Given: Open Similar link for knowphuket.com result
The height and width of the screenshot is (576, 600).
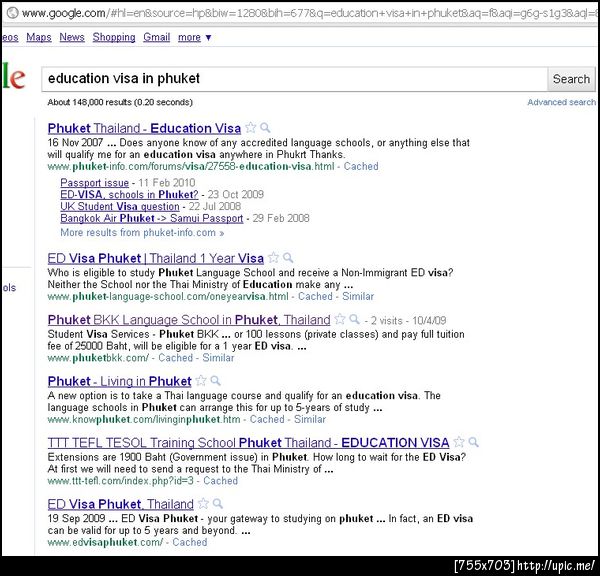Looking at the screenshot, I should (310, 419).
